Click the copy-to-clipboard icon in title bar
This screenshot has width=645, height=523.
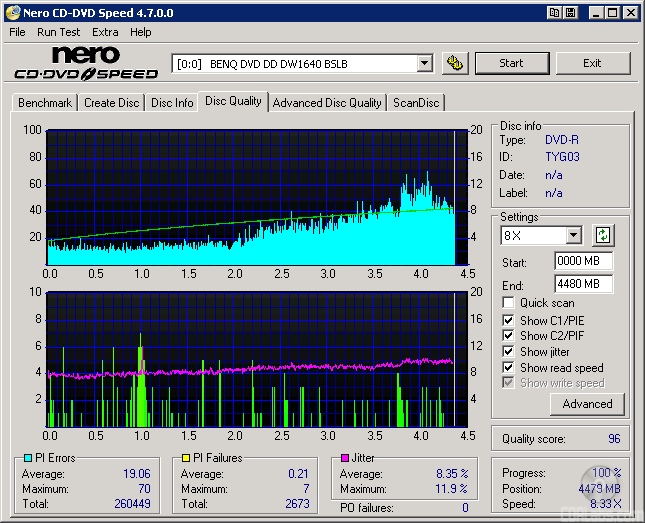pos(554,13)
